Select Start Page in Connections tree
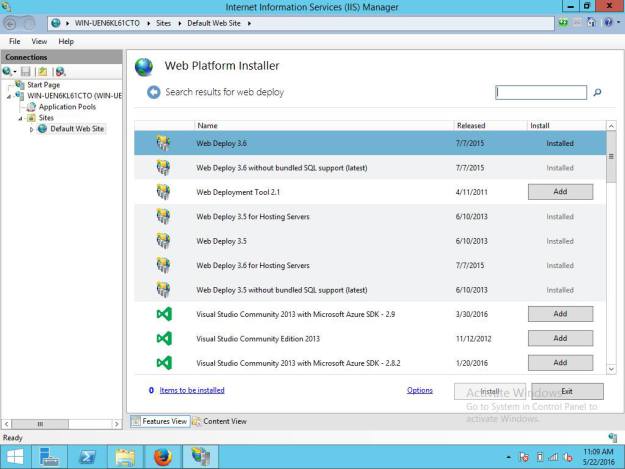625x469 pixels. (x=43, y=85)
